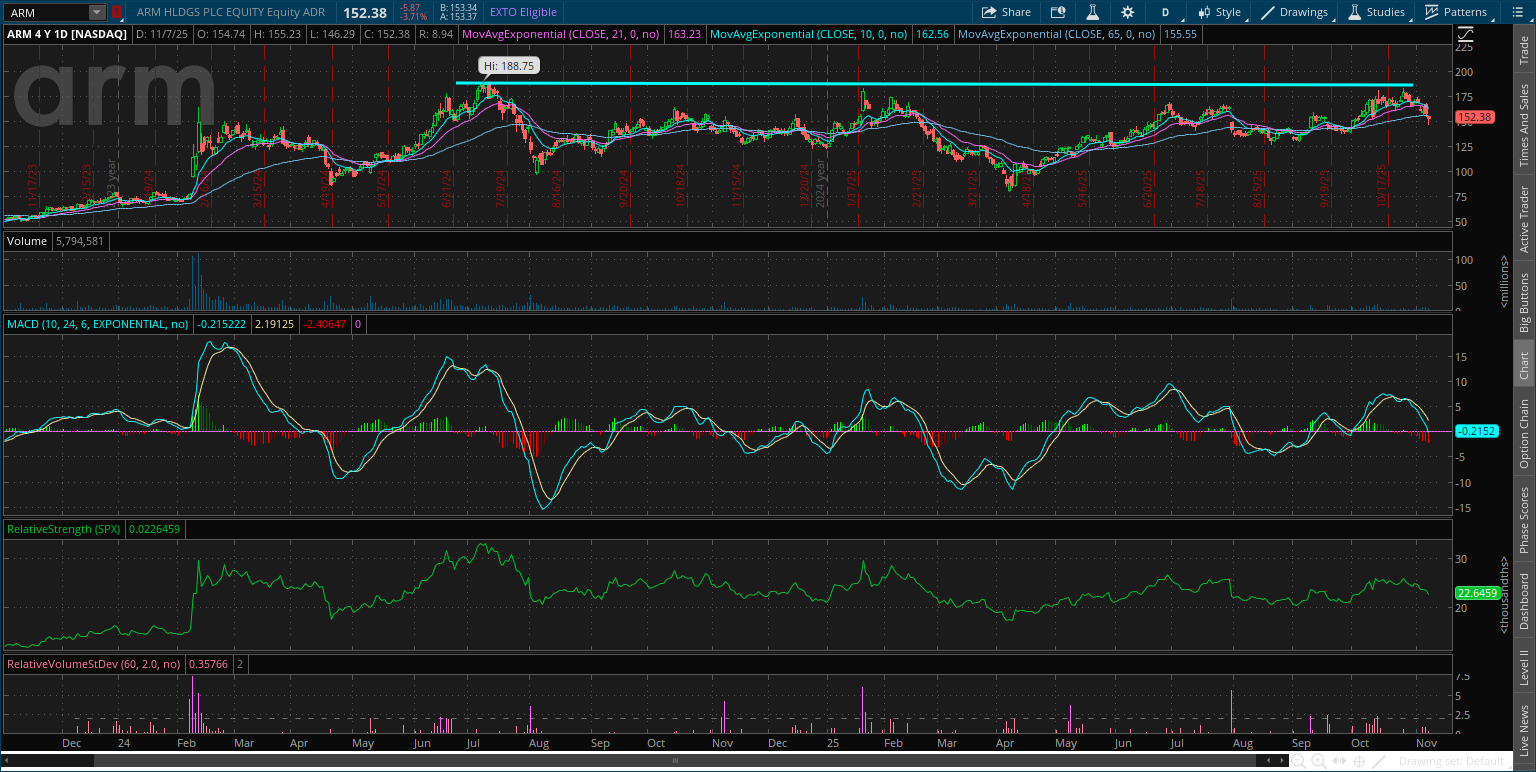The width and height of the screenshot is (1536, 772).
Task: Select the Chart side tab
Action: [1524, 366]
